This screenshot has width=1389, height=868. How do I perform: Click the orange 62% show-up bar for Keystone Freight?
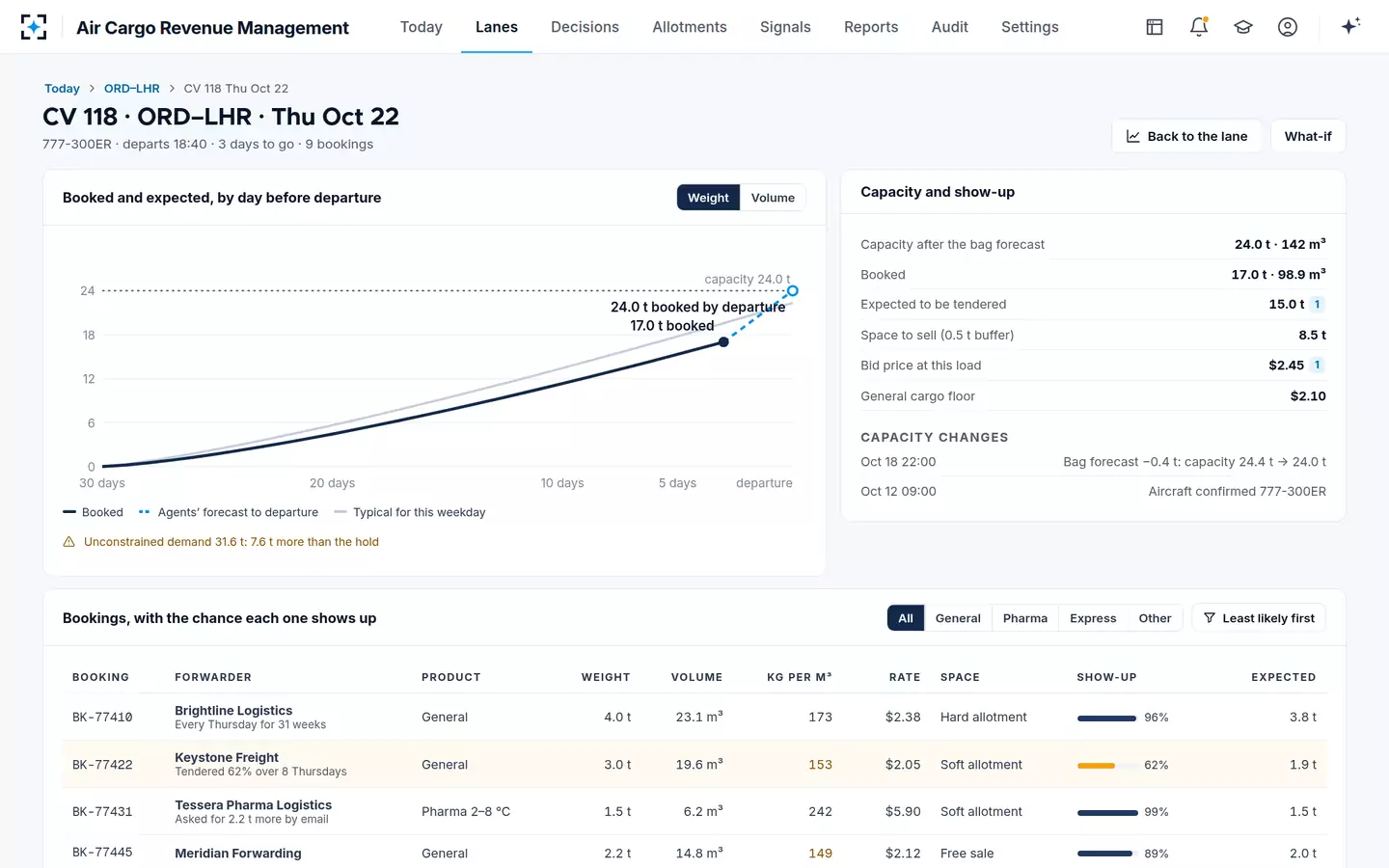pyautogui.click(x=1096, y=765)
